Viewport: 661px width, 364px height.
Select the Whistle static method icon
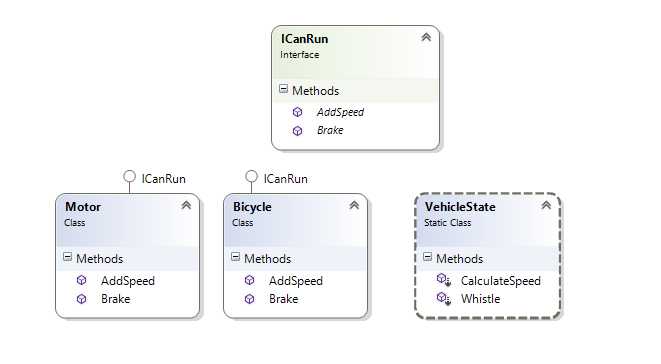click(443, 298)
